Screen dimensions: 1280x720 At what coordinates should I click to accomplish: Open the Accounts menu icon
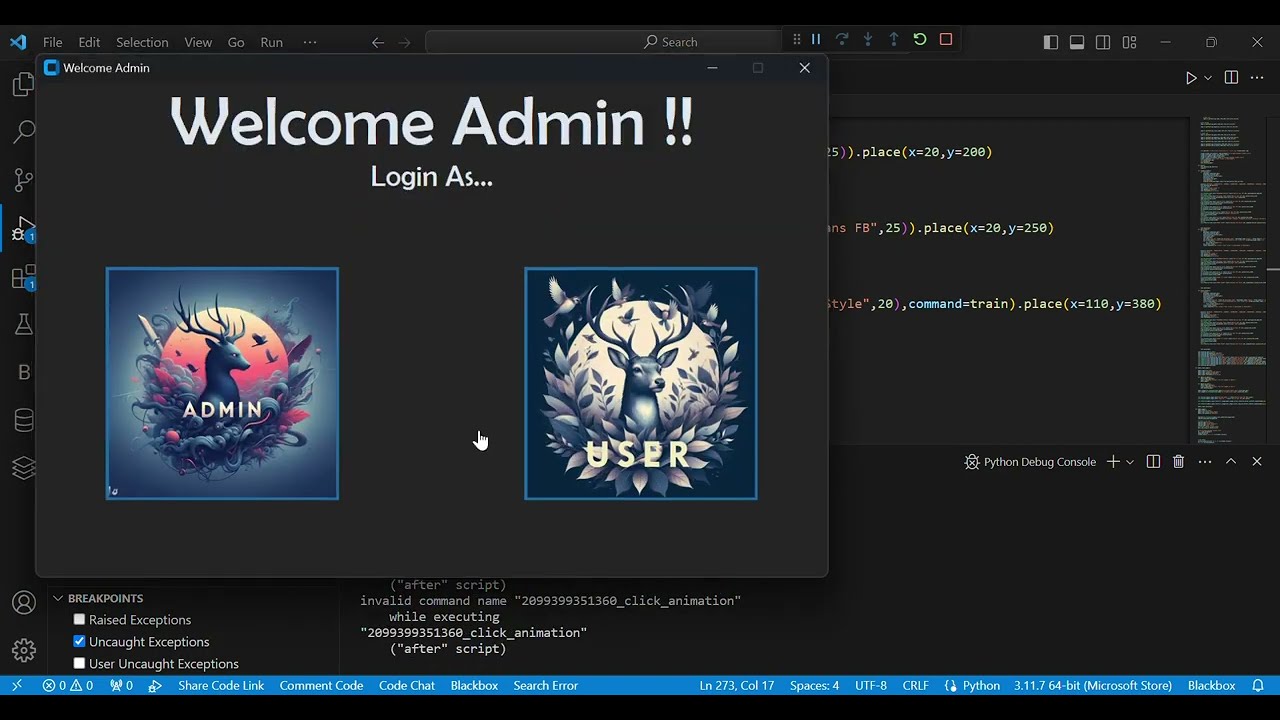click(23, 603)
